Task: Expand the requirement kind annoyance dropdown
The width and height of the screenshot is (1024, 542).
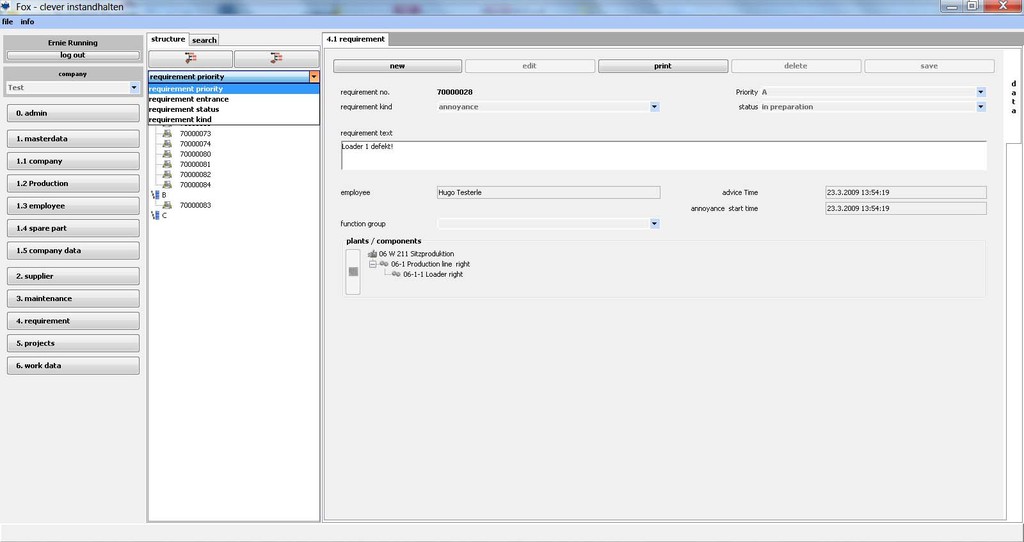Action: 654,107
